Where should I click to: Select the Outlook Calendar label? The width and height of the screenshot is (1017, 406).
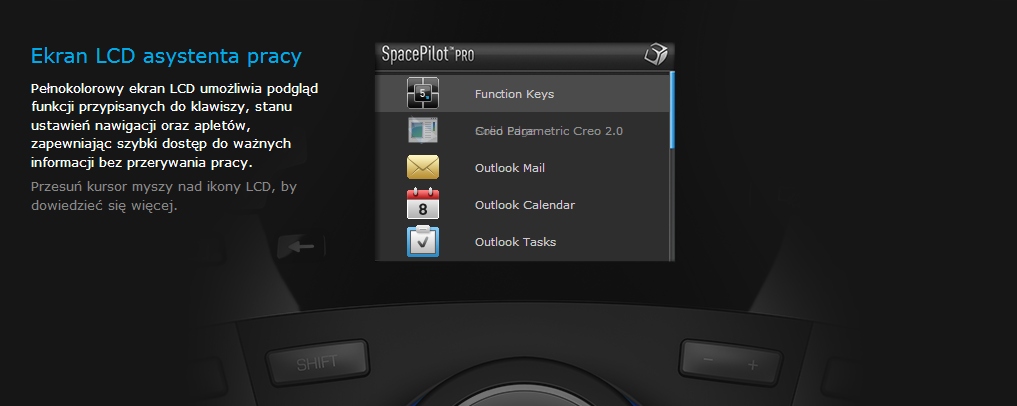tap(525, 205)
